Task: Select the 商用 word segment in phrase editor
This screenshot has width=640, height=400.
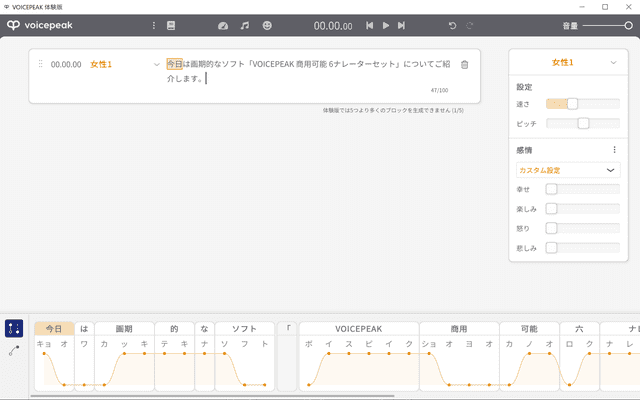Action: [x=459, y=329]
